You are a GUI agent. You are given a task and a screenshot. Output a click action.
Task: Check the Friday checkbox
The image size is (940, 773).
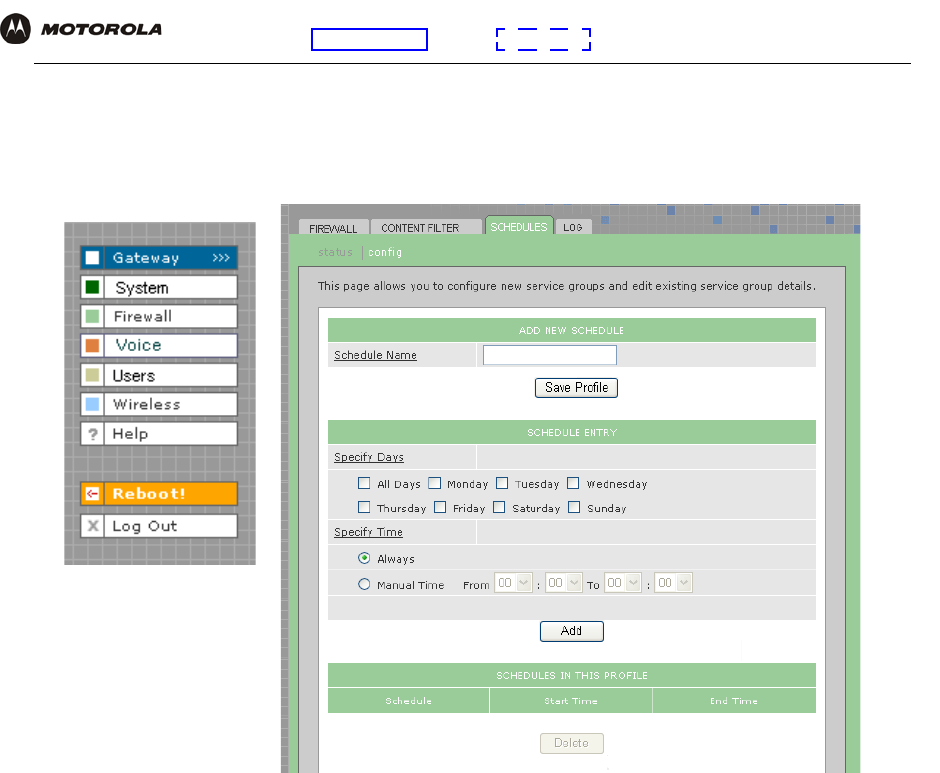[x=440, y=507]
